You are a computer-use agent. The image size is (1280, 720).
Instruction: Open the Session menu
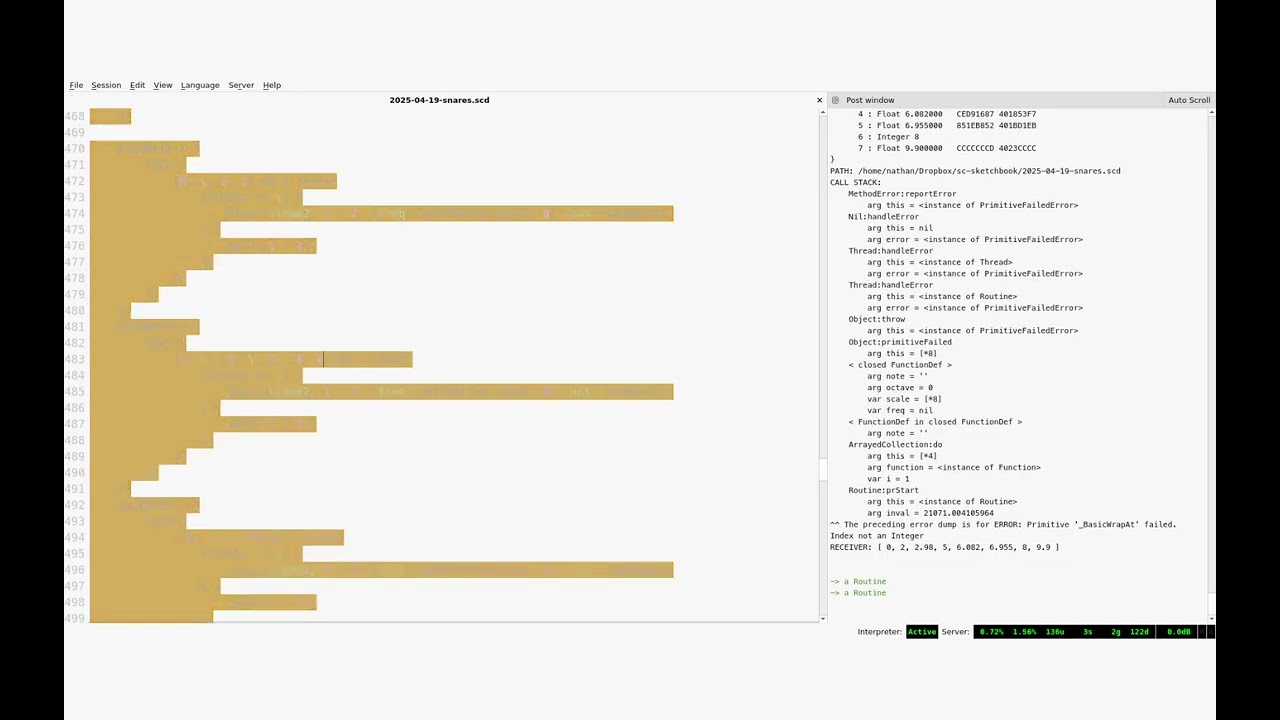click(106, 85)
